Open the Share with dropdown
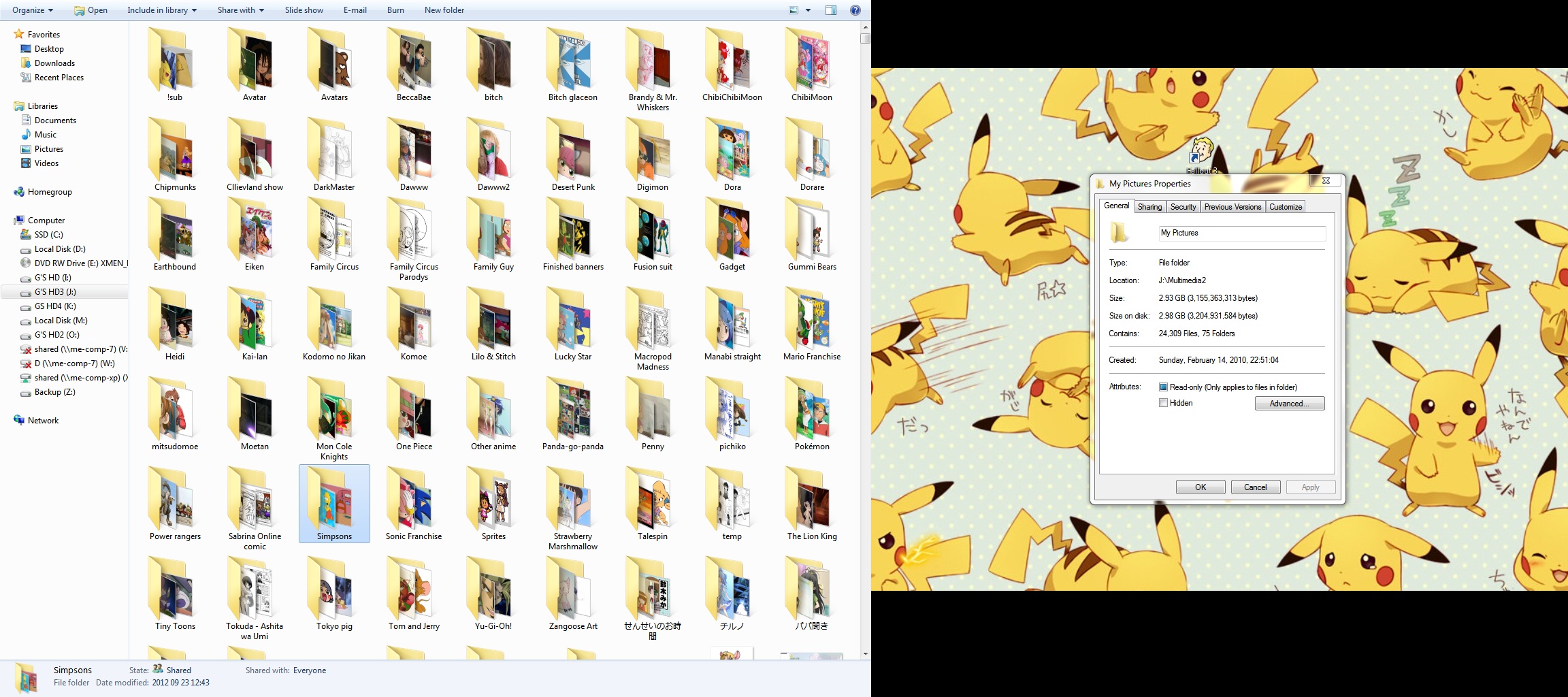 241,10
